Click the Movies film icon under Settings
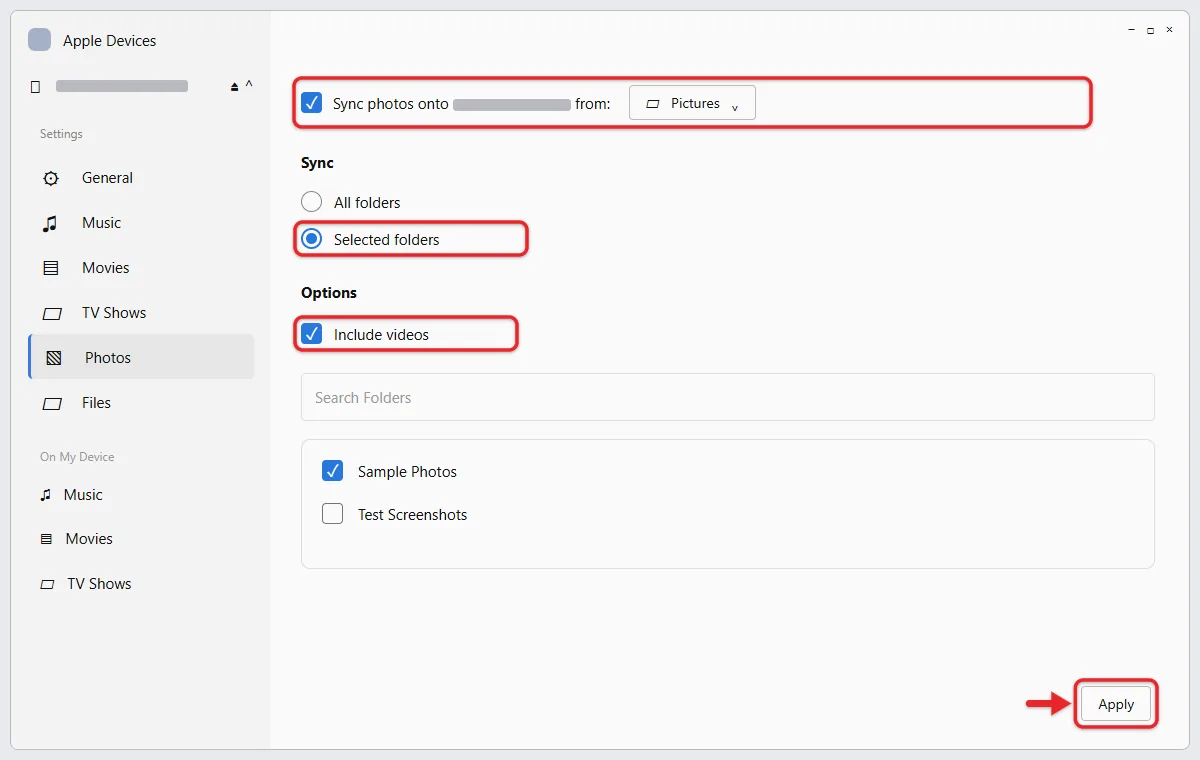1200x760 pixels. point(51,268)
